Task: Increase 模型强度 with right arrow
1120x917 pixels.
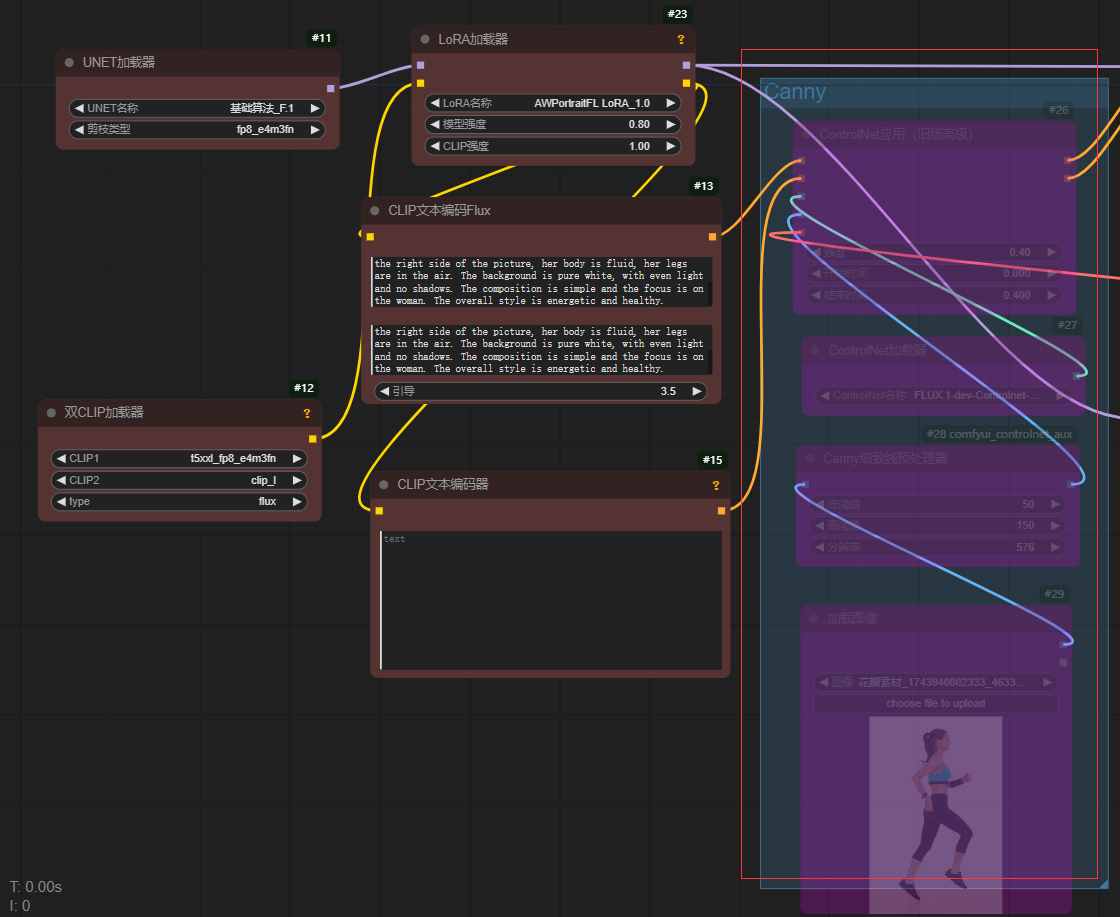Action: click(x=671, y=124)
